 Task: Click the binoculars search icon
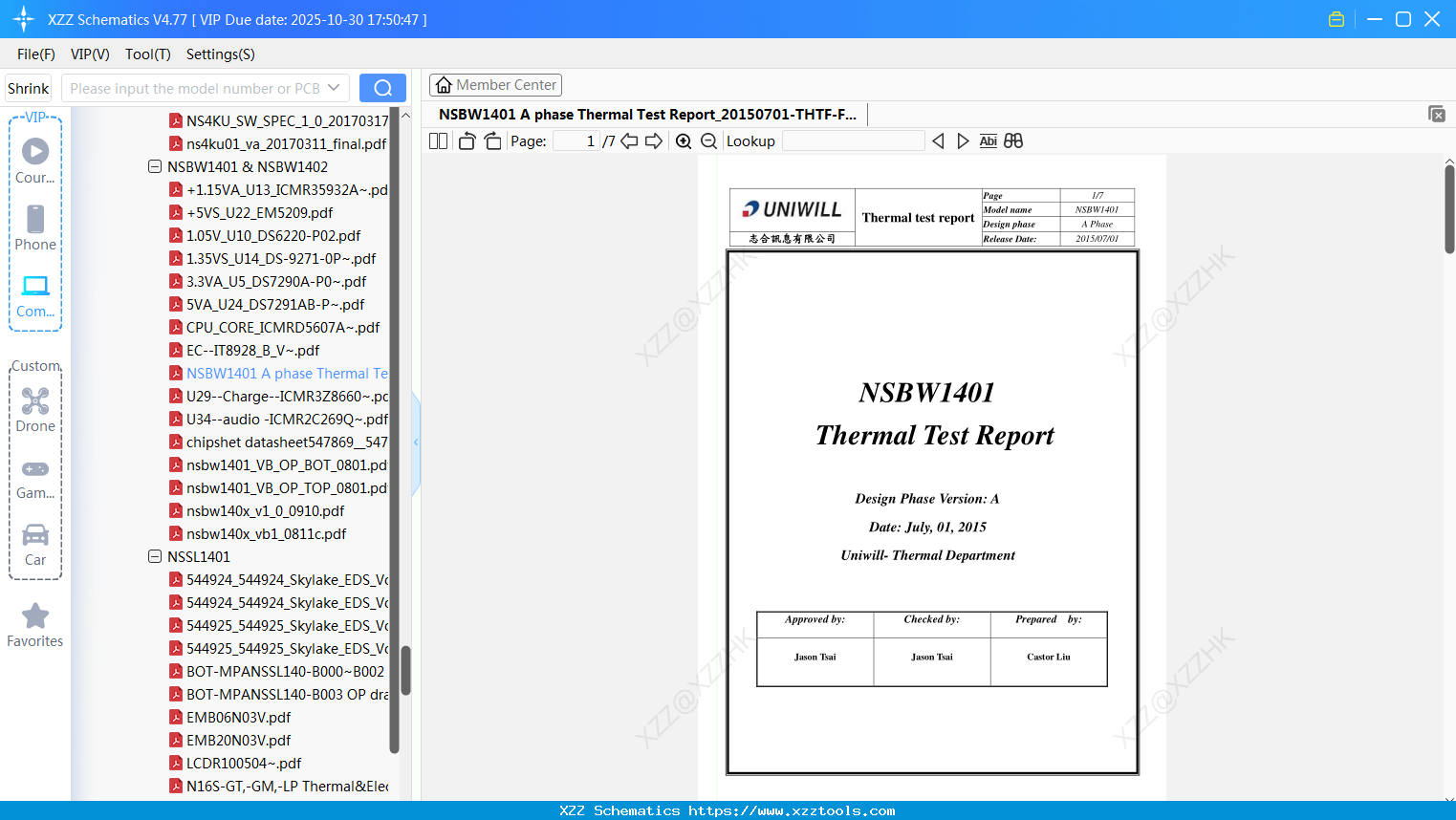click(x=1013, y=140)
